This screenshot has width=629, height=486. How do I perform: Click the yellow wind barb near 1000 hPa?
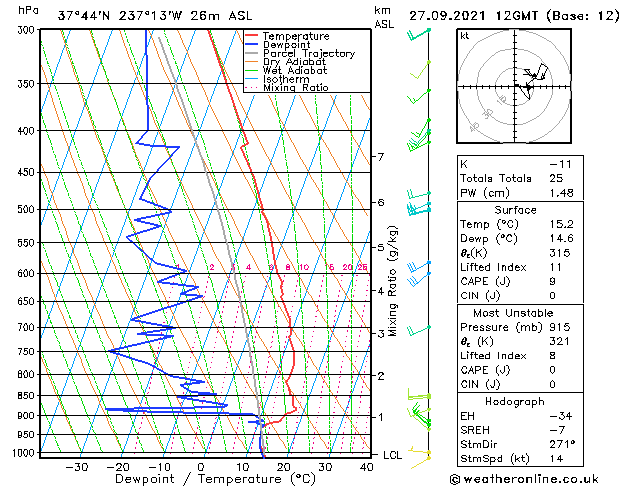point(420,451)
